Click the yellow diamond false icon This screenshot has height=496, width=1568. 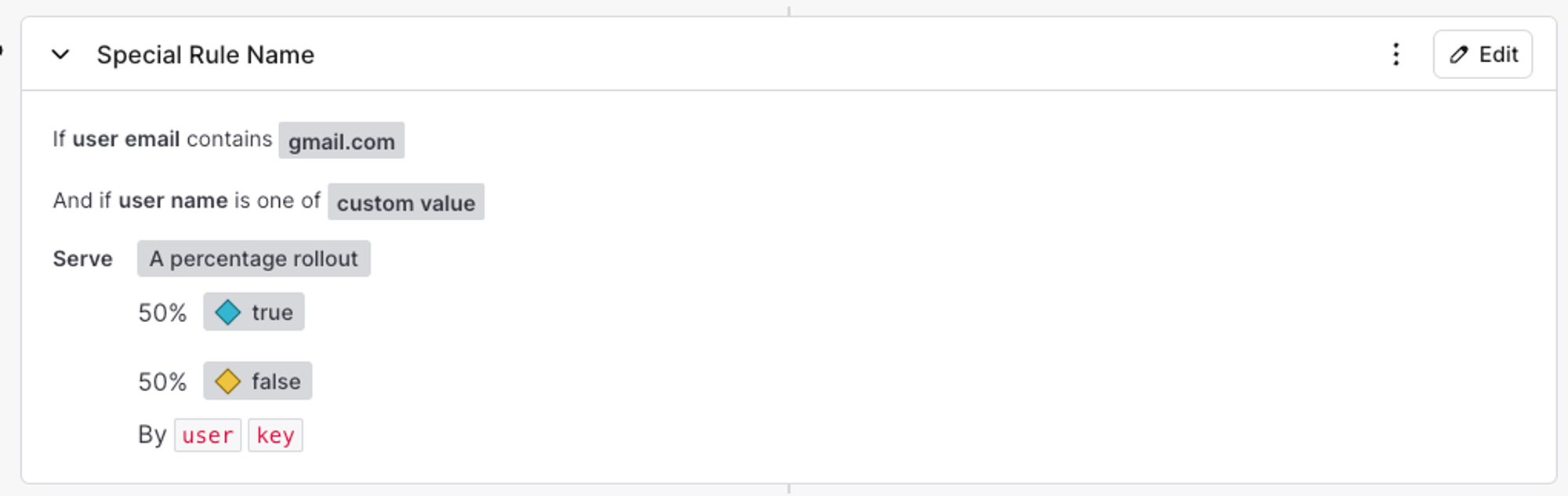point(227,381)
